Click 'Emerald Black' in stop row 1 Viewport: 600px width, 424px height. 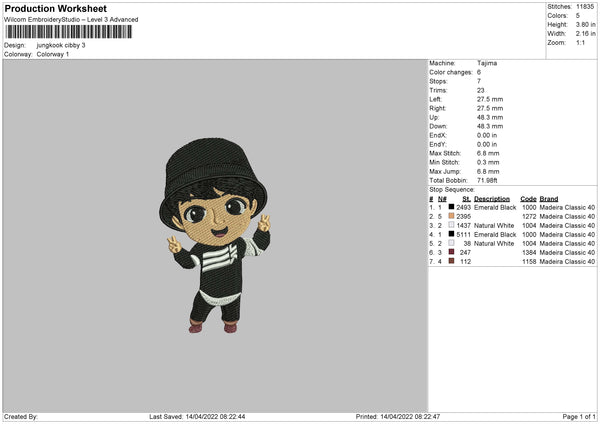coord(495,207)
